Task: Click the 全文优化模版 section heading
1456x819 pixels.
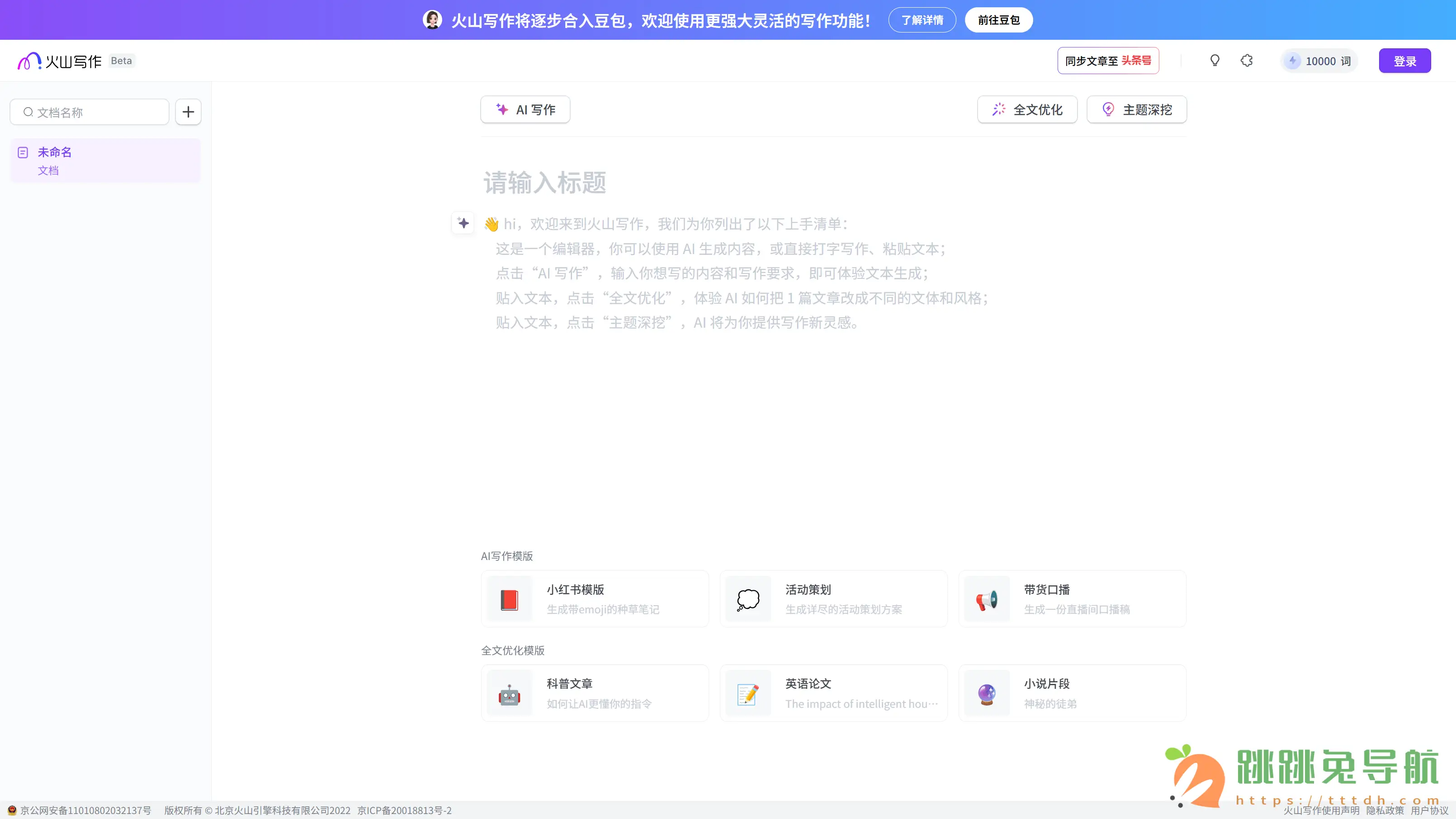Action: (x=513, y=650)
